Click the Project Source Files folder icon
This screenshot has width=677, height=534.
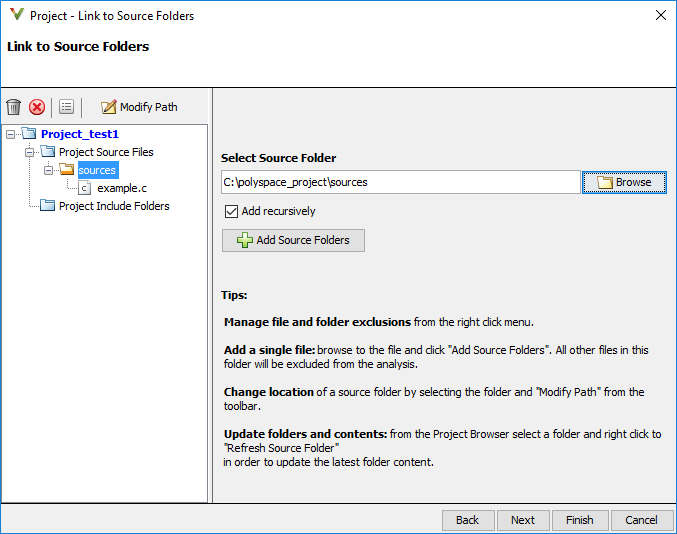[48, 152]
